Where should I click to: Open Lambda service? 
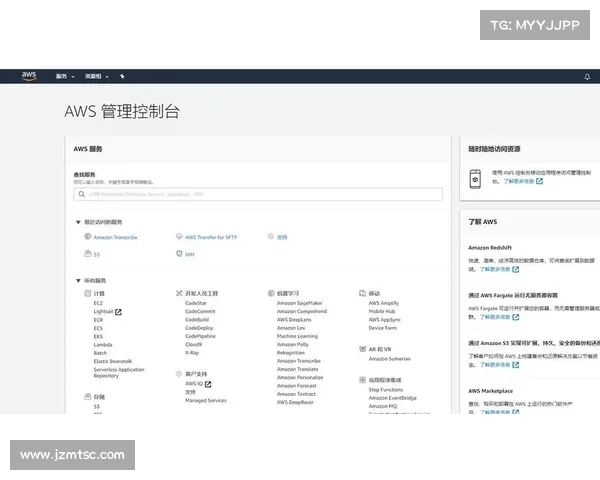[x=103, y=345]
